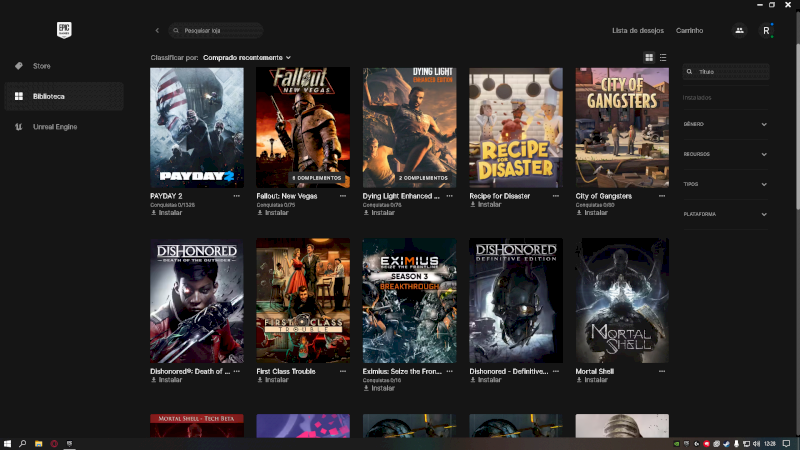Install City of Gangsters
The image size is (800, 450).
(592, 213)
